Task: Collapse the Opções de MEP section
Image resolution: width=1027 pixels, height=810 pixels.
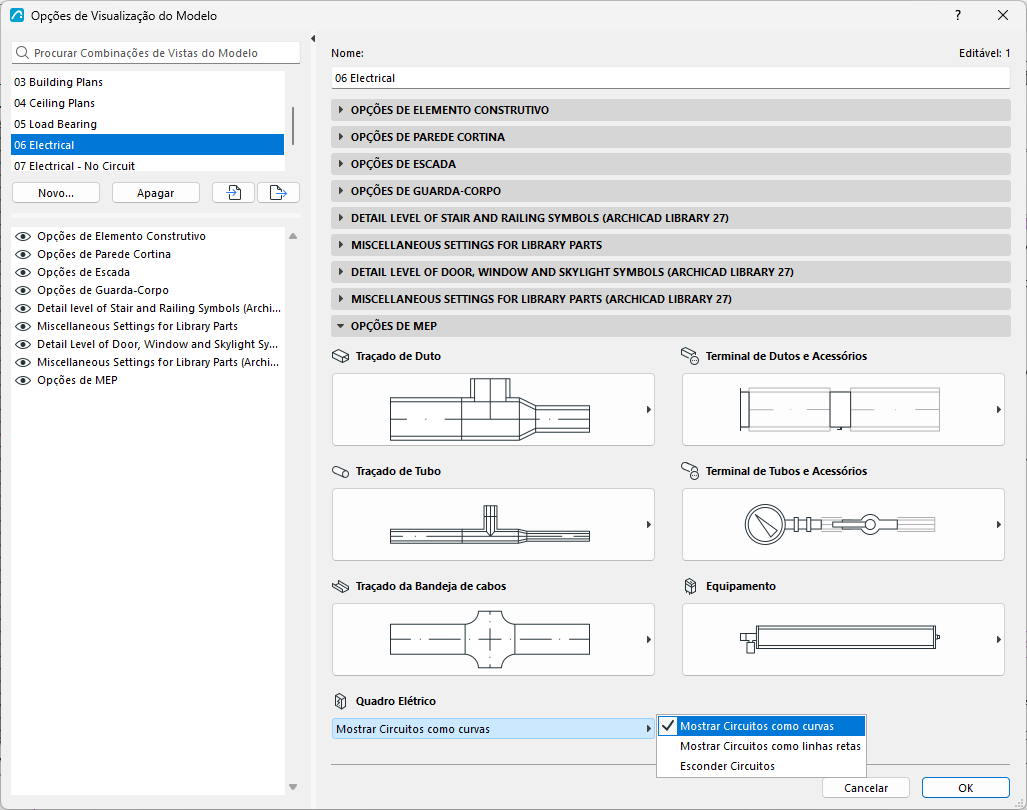Action: [671, 326]
